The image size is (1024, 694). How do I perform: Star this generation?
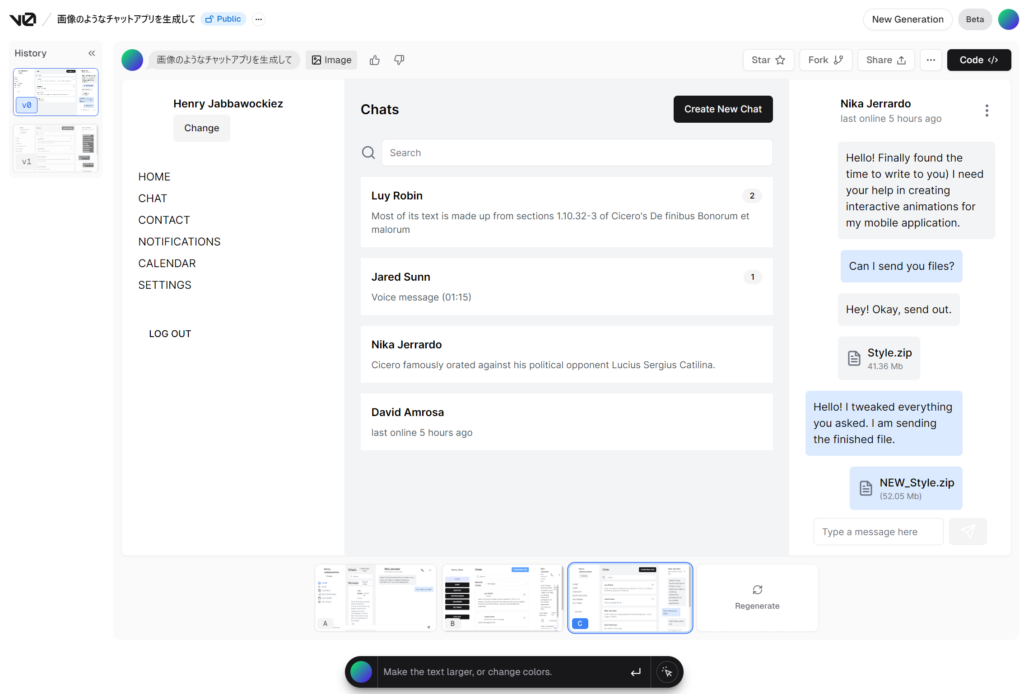pyautogui.click(x=769, y=60)
